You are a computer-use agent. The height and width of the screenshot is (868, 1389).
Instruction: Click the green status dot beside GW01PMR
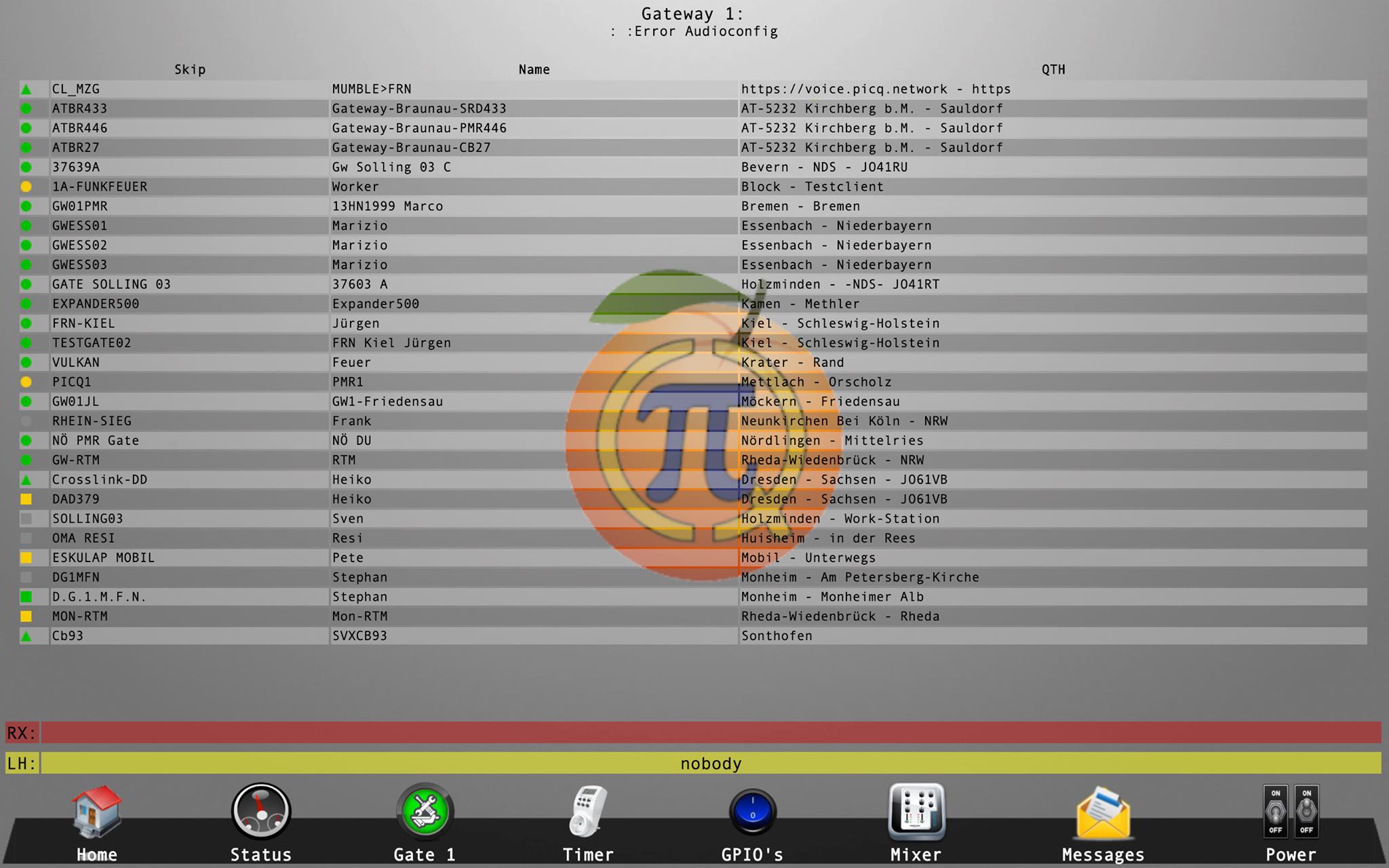point(26,206)
